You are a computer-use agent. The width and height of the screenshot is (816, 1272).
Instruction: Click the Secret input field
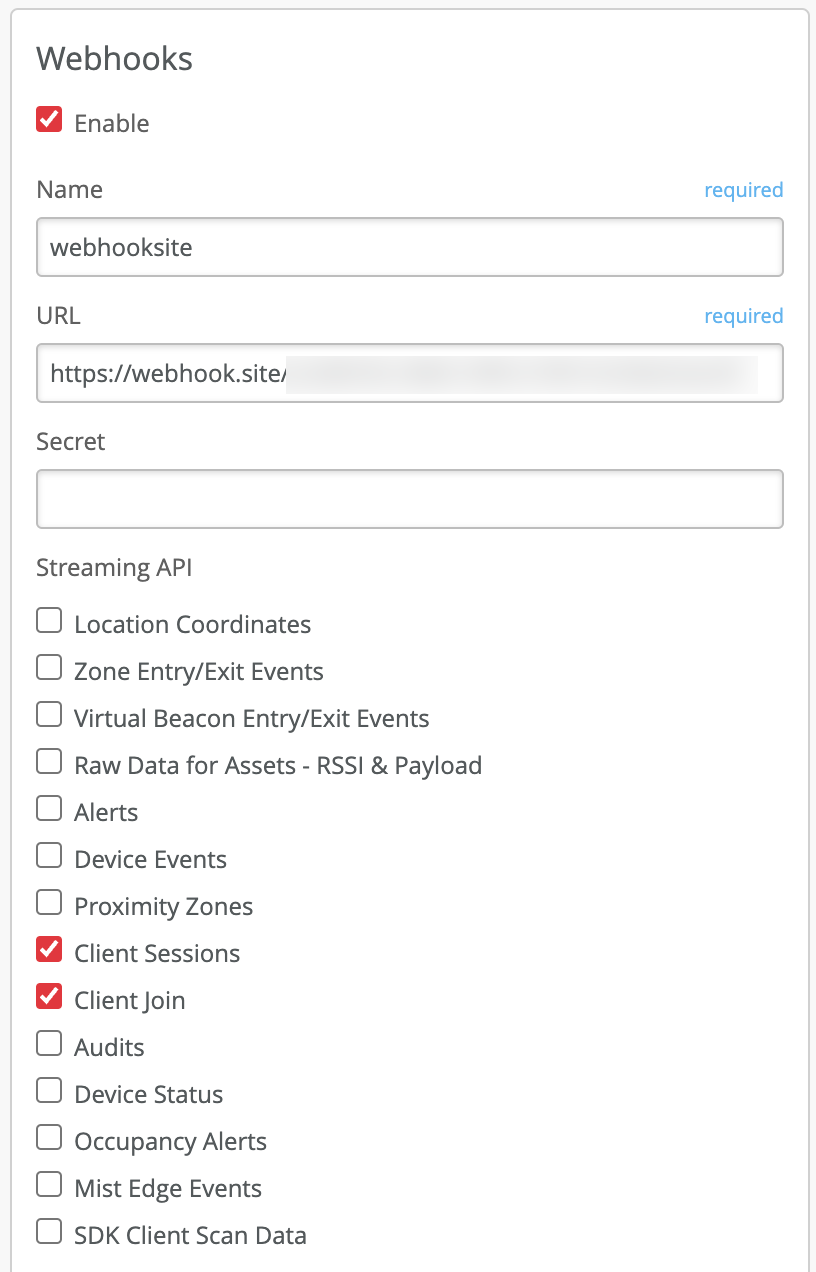(x=409, y=499)
